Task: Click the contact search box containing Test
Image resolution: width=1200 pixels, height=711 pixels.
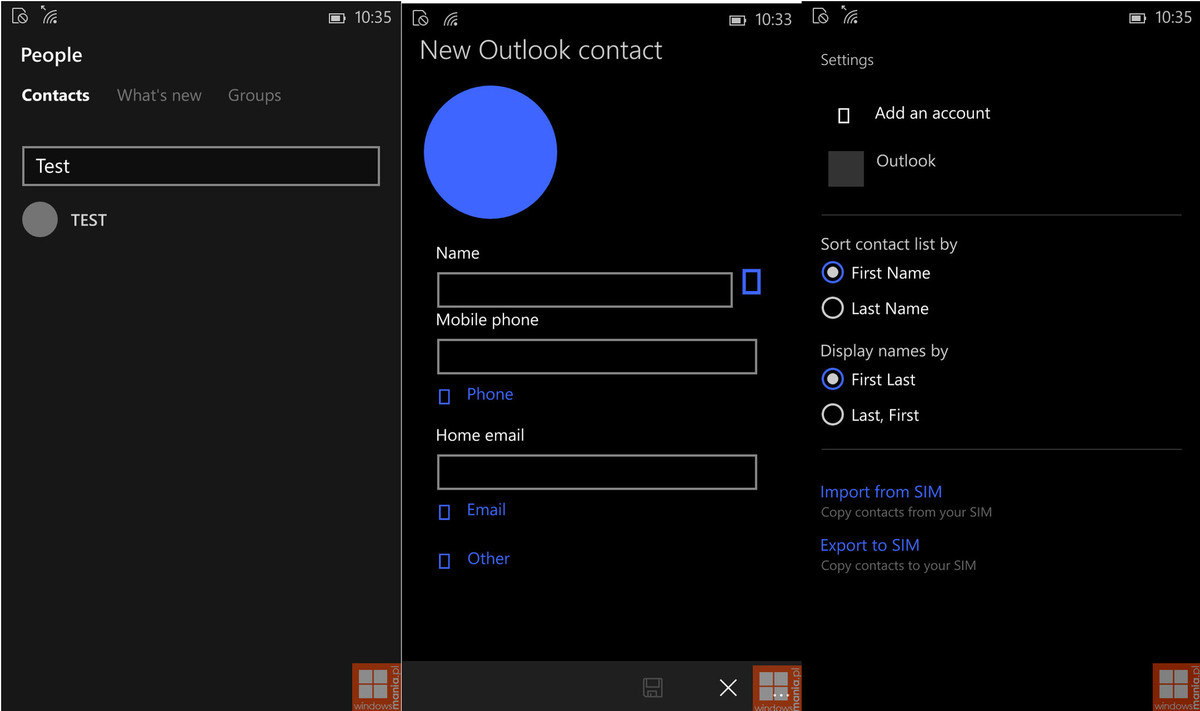Action: click(201, 166)
